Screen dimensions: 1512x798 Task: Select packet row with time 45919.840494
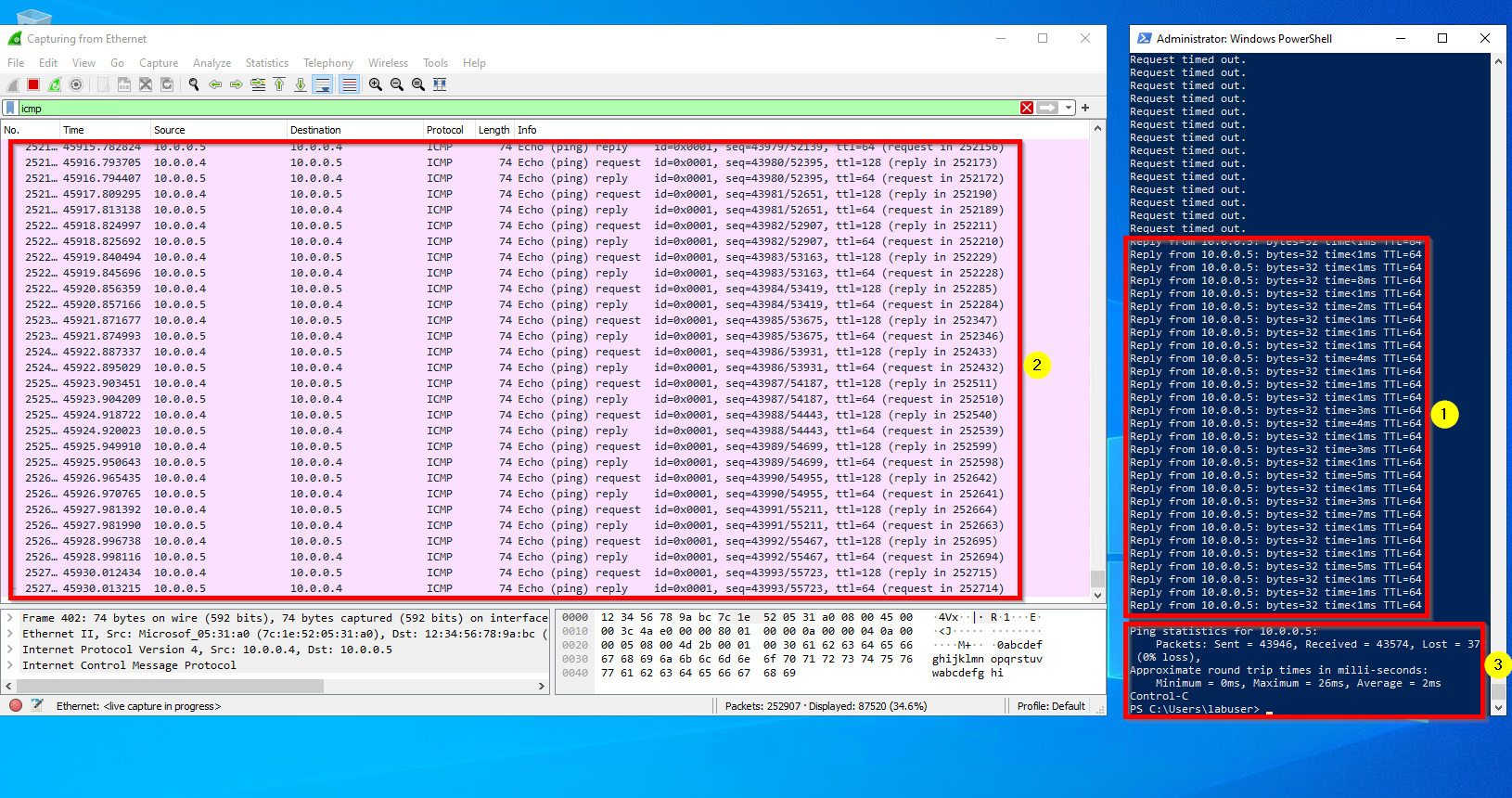coord(545,257)
